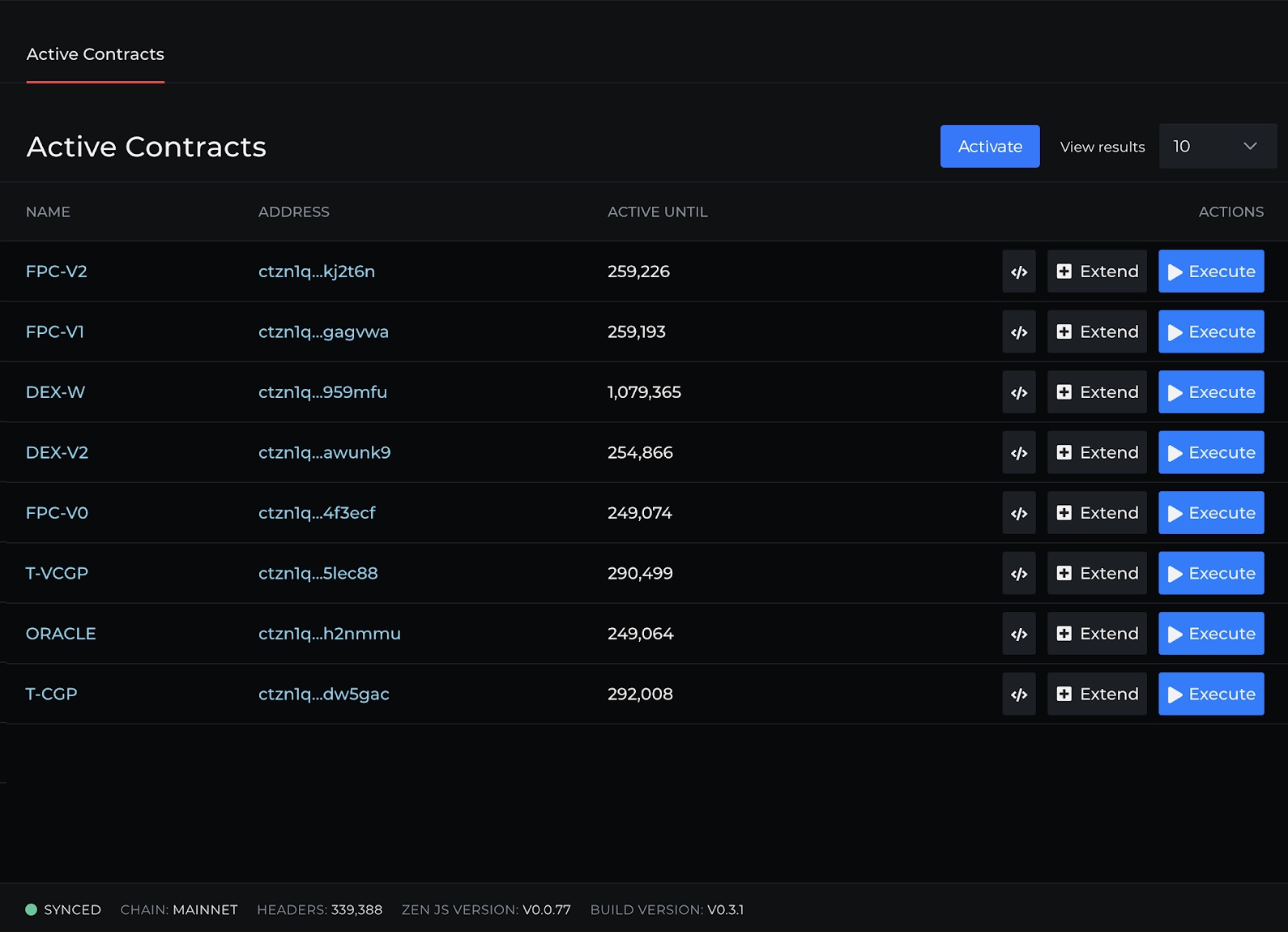Open the FPC-V1 contract name link
The image size is (1288, 932).
[x=55, y=332]
